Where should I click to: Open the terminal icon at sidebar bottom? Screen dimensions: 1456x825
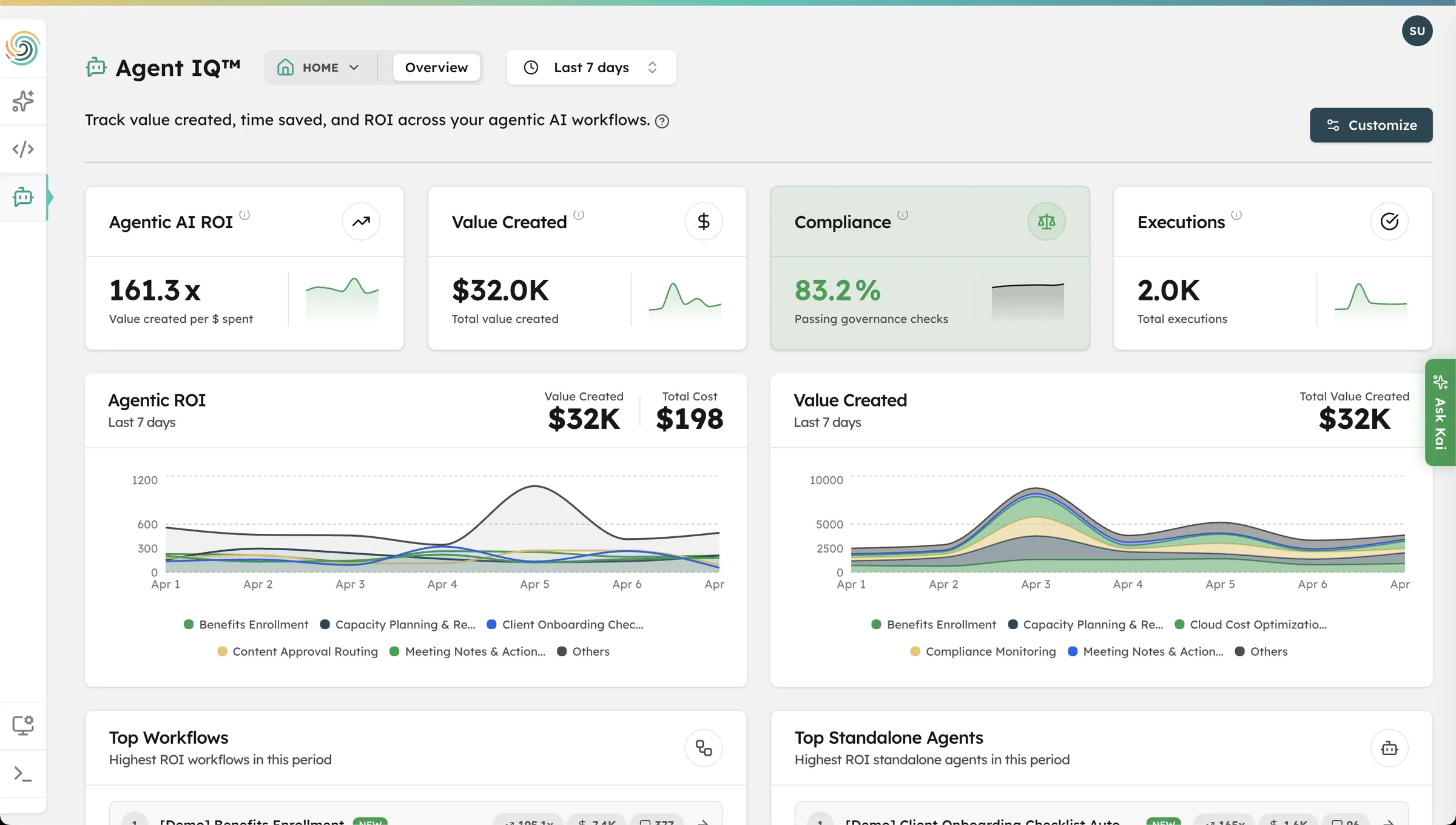pyautogui.click(x=23, y=774)
